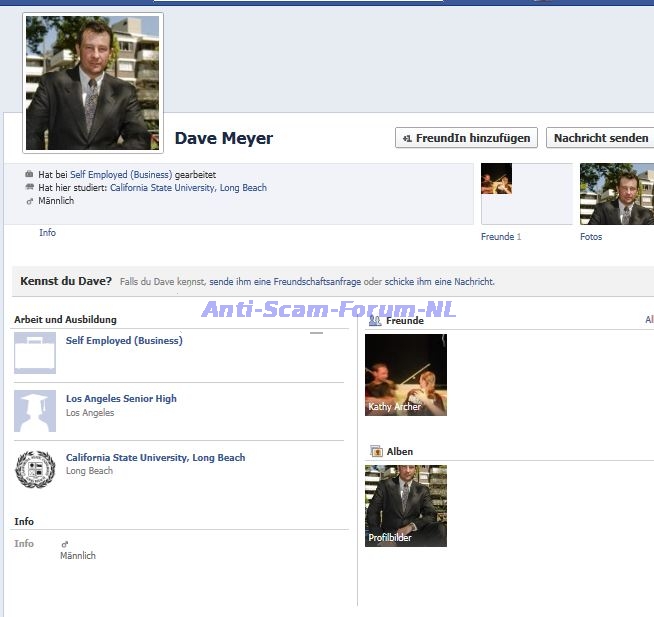The height and width of the screenshot is (617, 654).
Task: Open California State University link in summary
Action: (188, 187)
